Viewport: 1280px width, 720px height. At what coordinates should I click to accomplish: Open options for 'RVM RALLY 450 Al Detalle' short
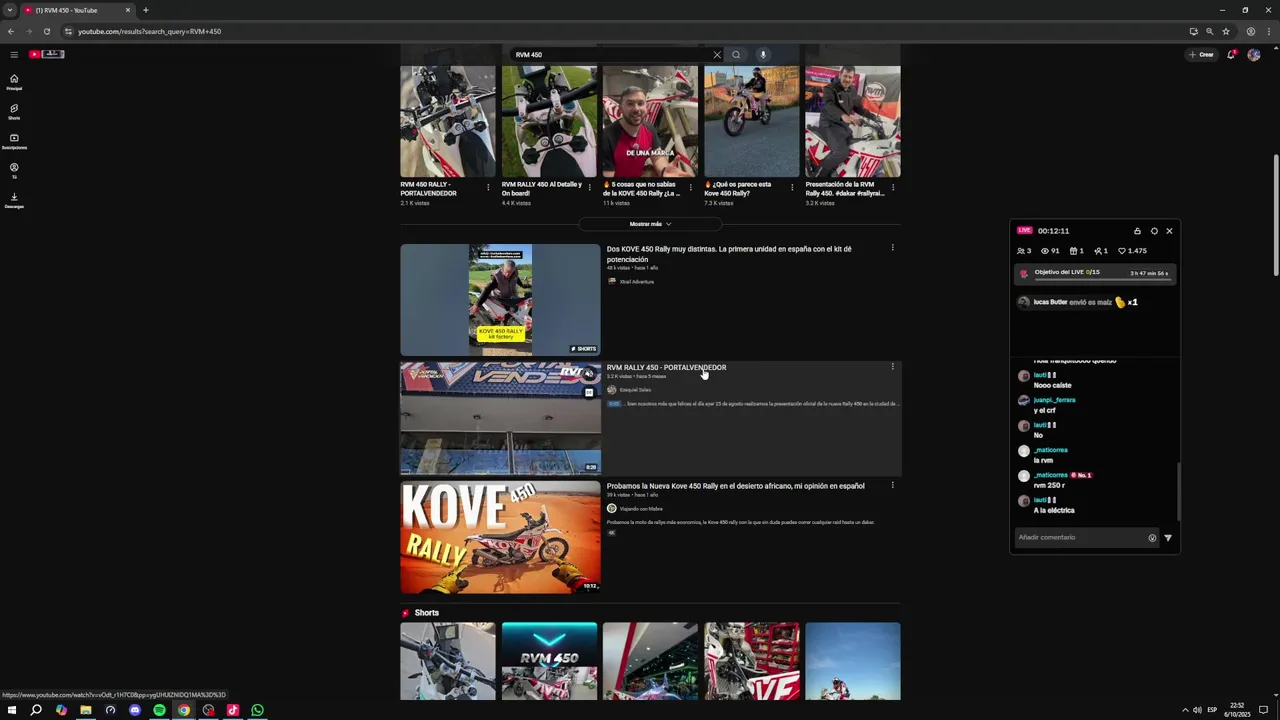589,187
